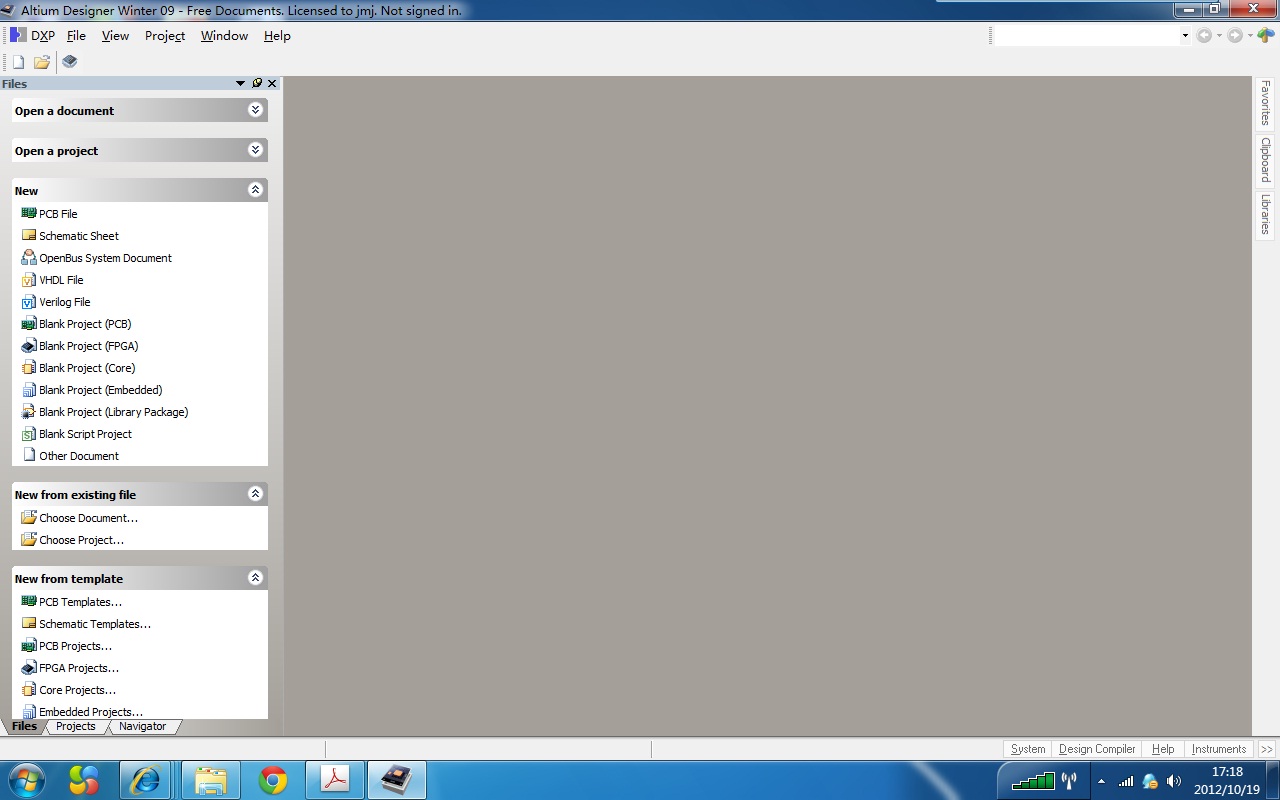
Task: Click the OpenBus System Document icon
Action: click(x=29, y=257)
